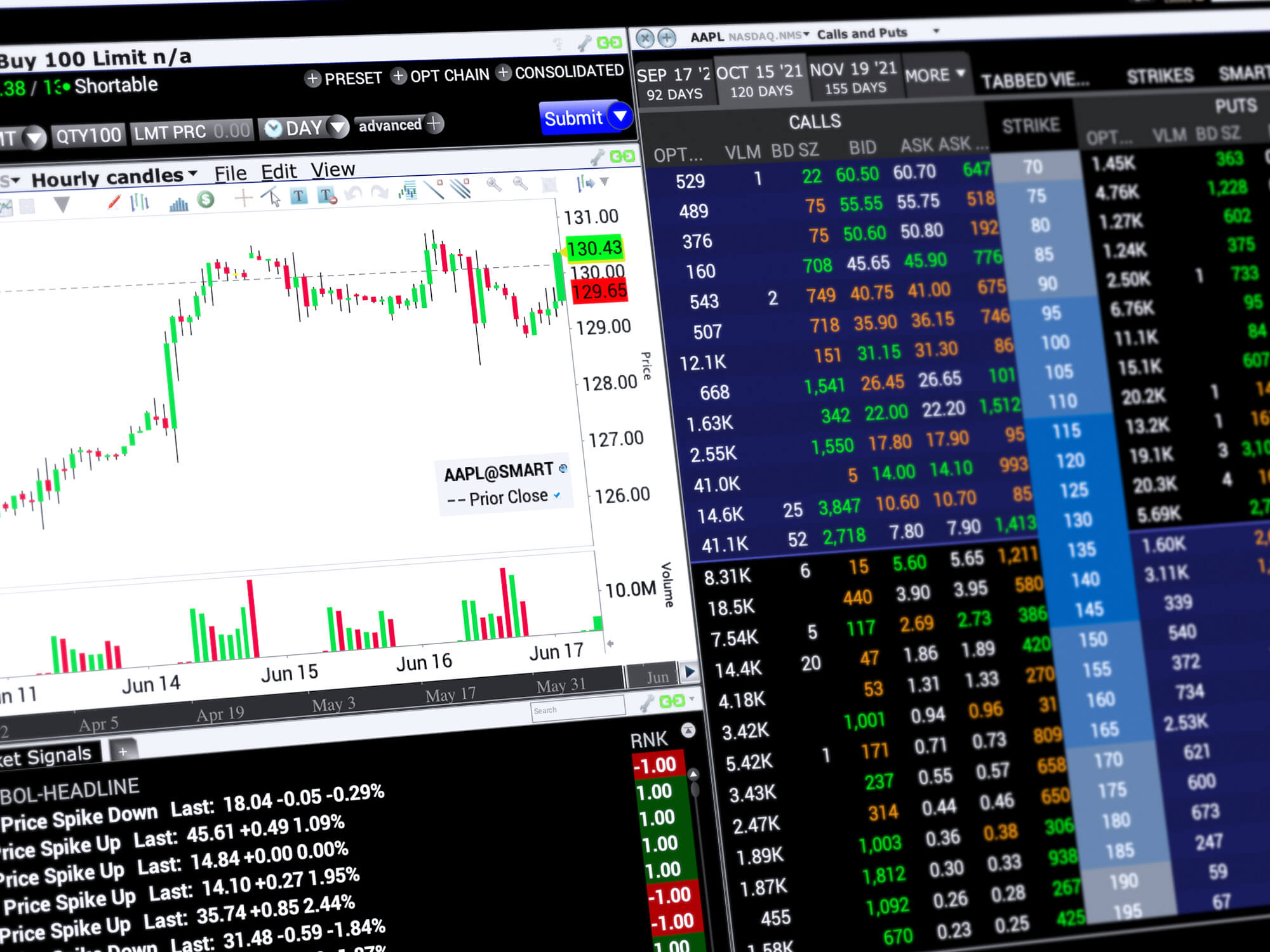Click the blue volume bars chart icon
The image size is (1270, 952).
coord(179,203)
